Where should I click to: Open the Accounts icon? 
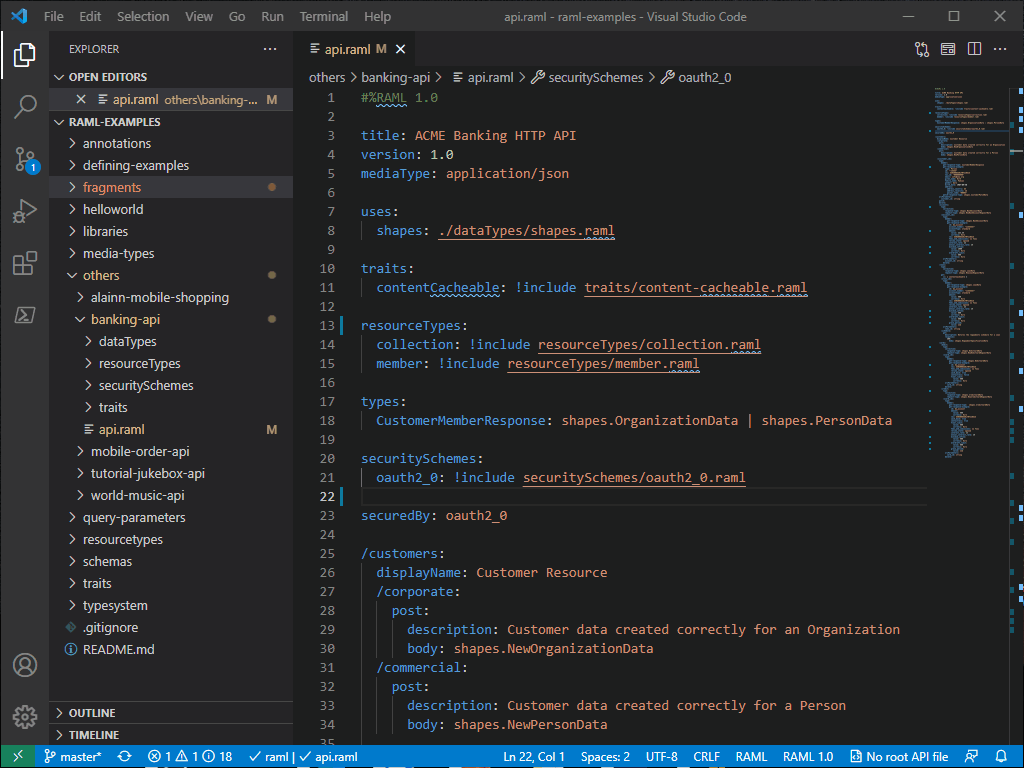click(x=25, y=665)
